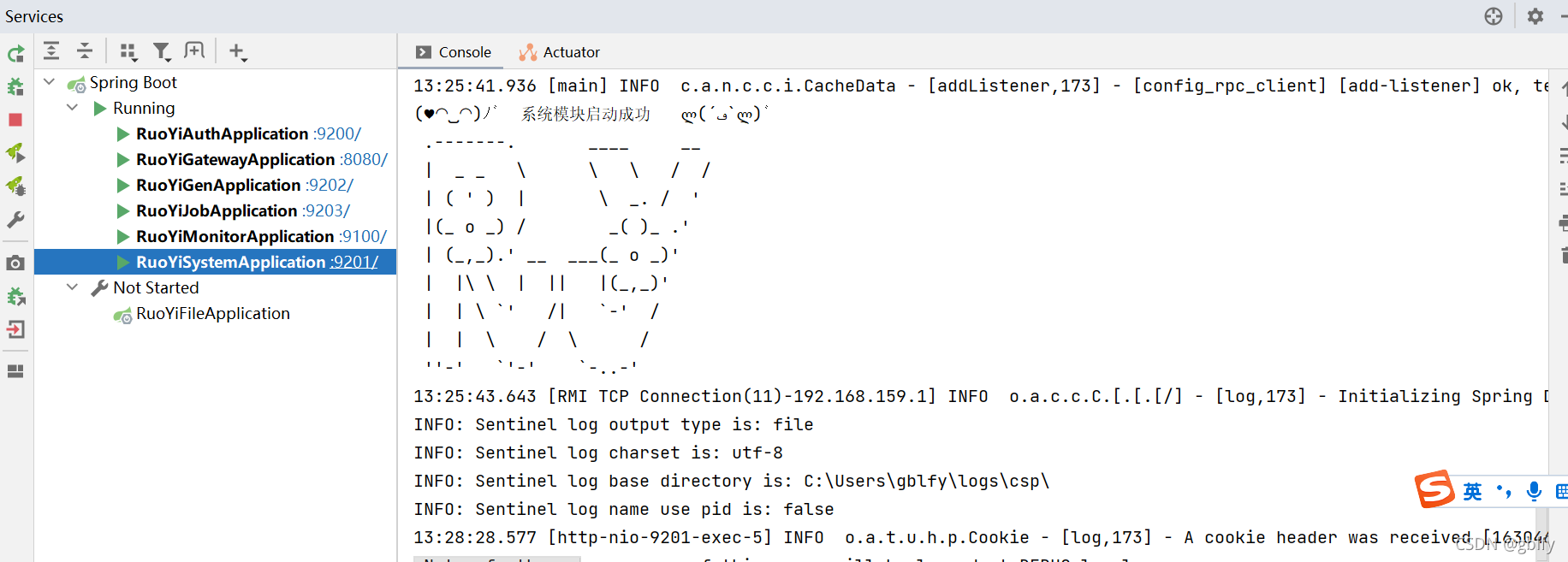Click the console scroll down arrow icon
1568x562 pixels.
pyautogui.click(x=1564, y=122)
